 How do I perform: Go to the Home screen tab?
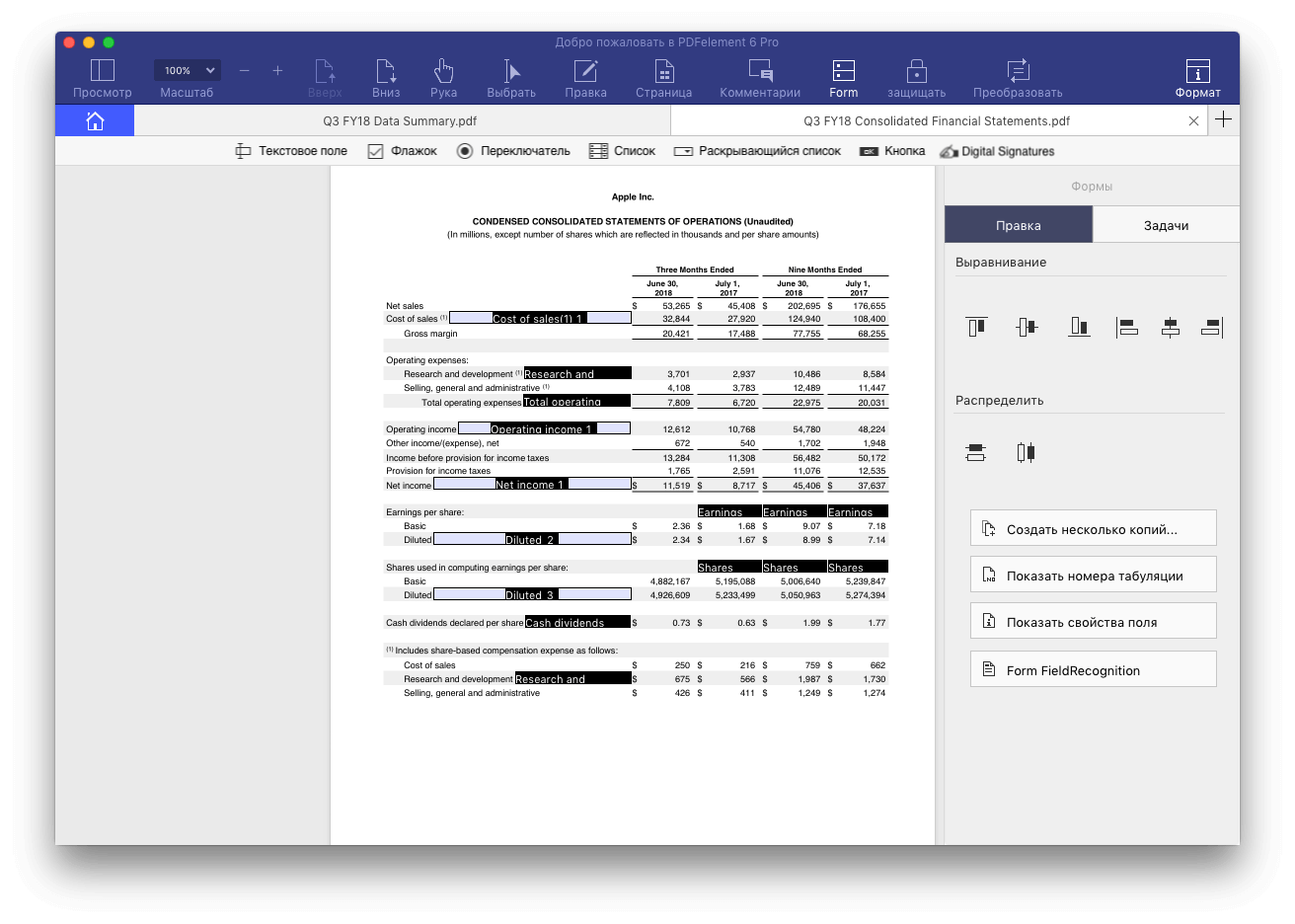pos(95,120)
